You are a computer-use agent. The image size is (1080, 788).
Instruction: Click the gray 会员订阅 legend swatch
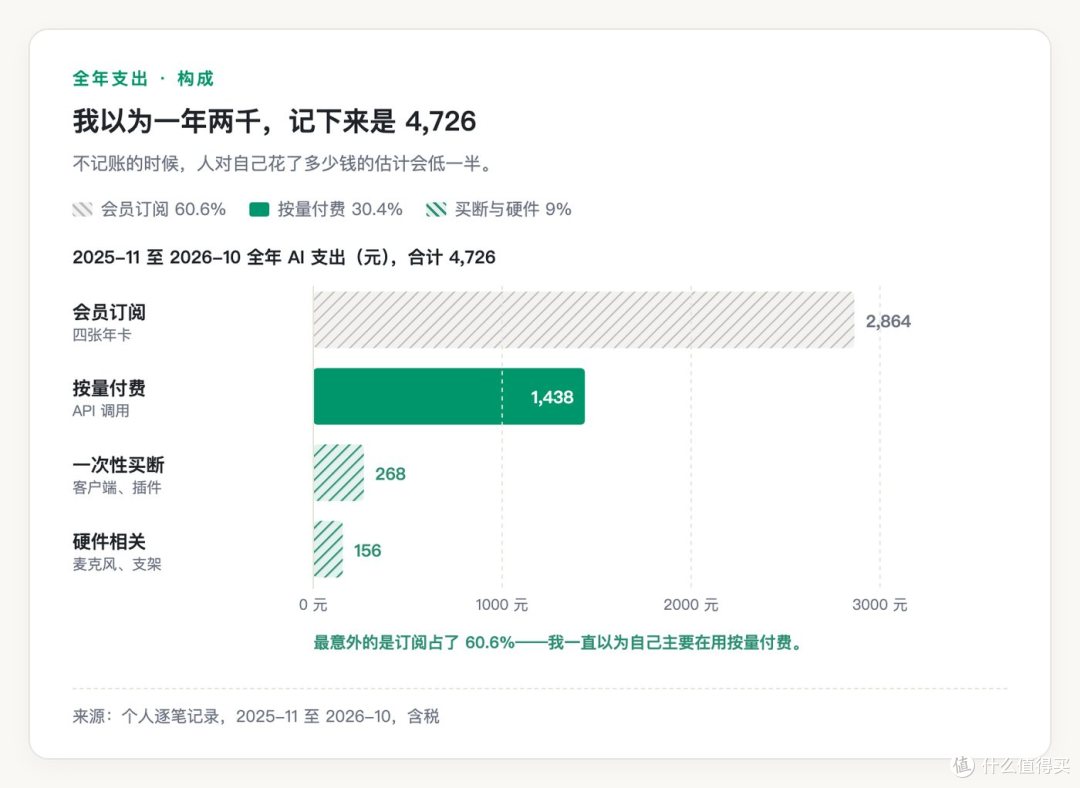(83, 209)
